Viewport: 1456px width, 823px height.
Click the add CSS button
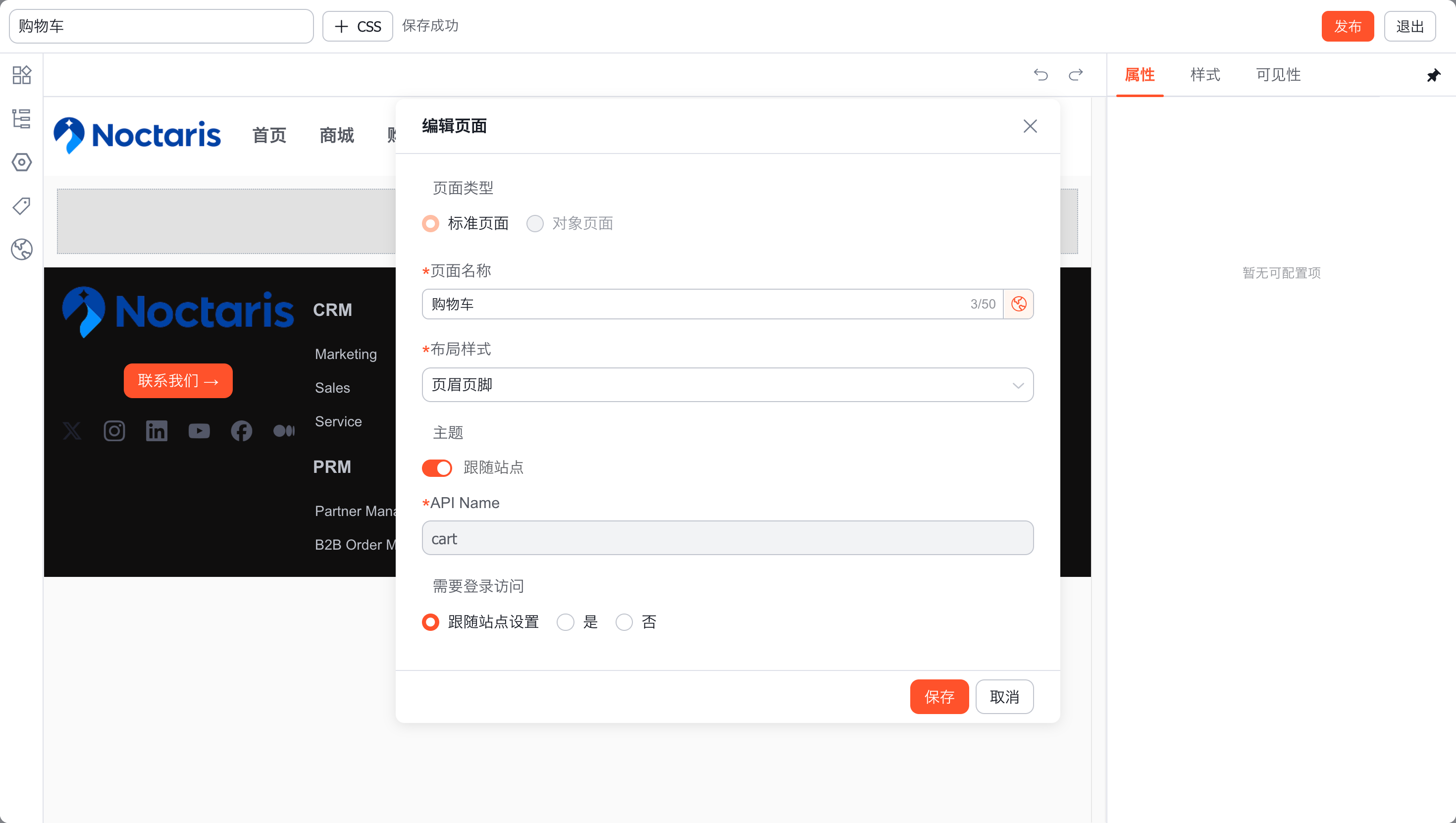pos(357,27)
